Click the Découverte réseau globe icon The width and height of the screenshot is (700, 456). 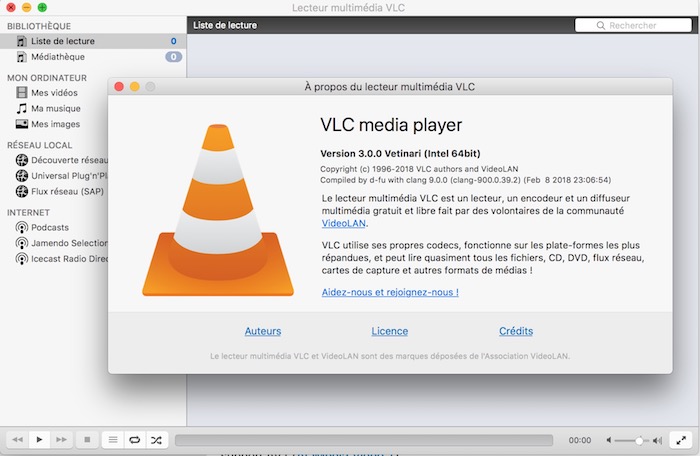21,160
